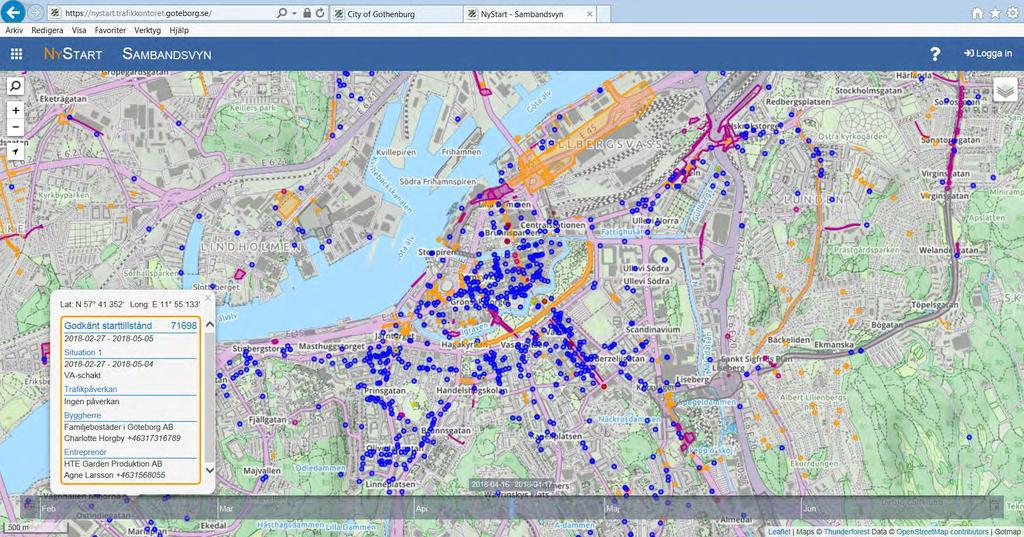Open the Leaflet attribution link
Viewport: 1024px width, 537px height.
tap(778, 532)
